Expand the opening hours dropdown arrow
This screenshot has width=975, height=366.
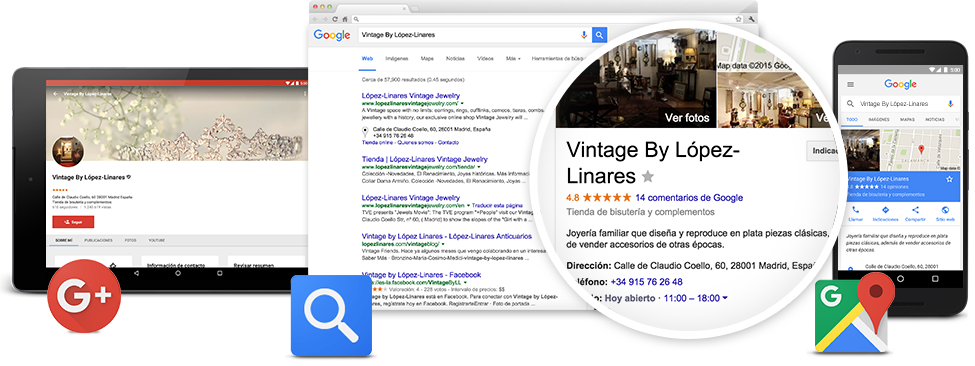[725, 298]
